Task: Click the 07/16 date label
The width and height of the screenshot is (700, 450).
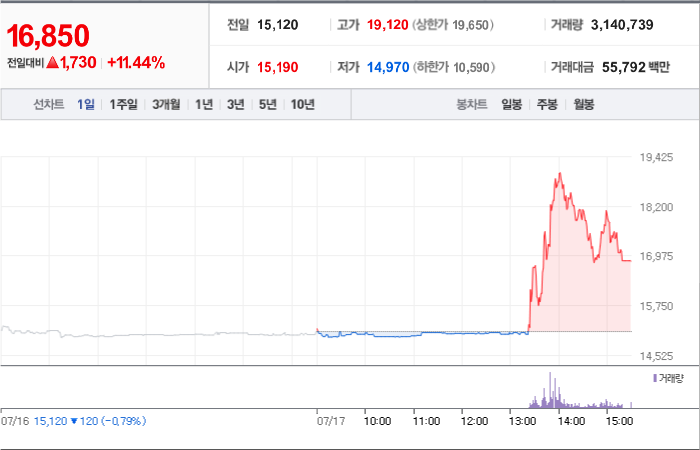Action: (x=15, y=421)
